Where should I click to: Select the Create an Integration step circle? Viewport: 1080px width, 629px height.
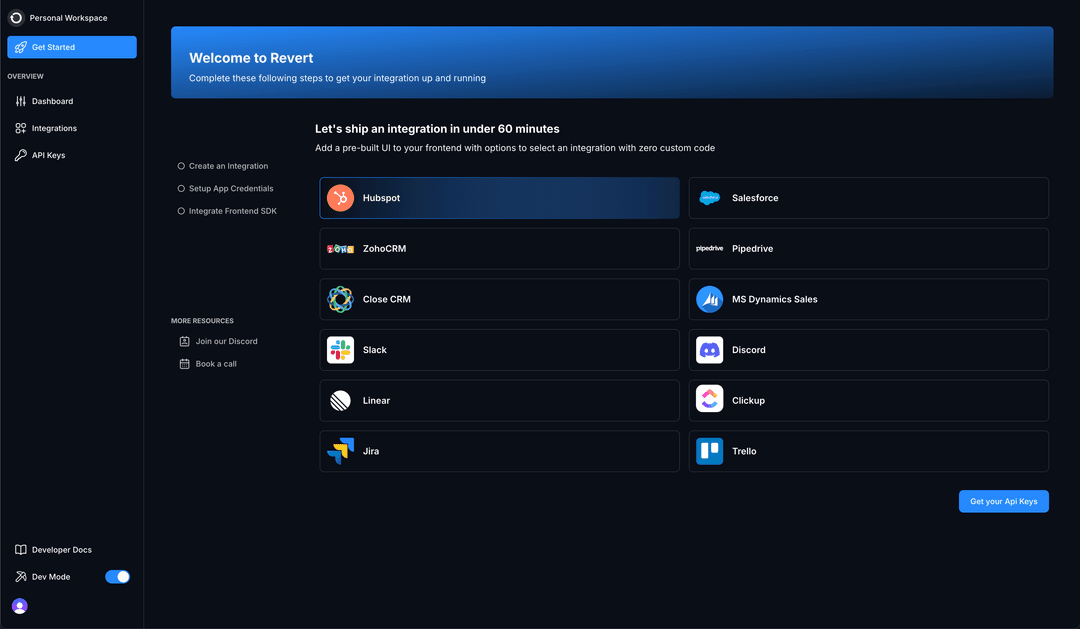pos(181,166)
